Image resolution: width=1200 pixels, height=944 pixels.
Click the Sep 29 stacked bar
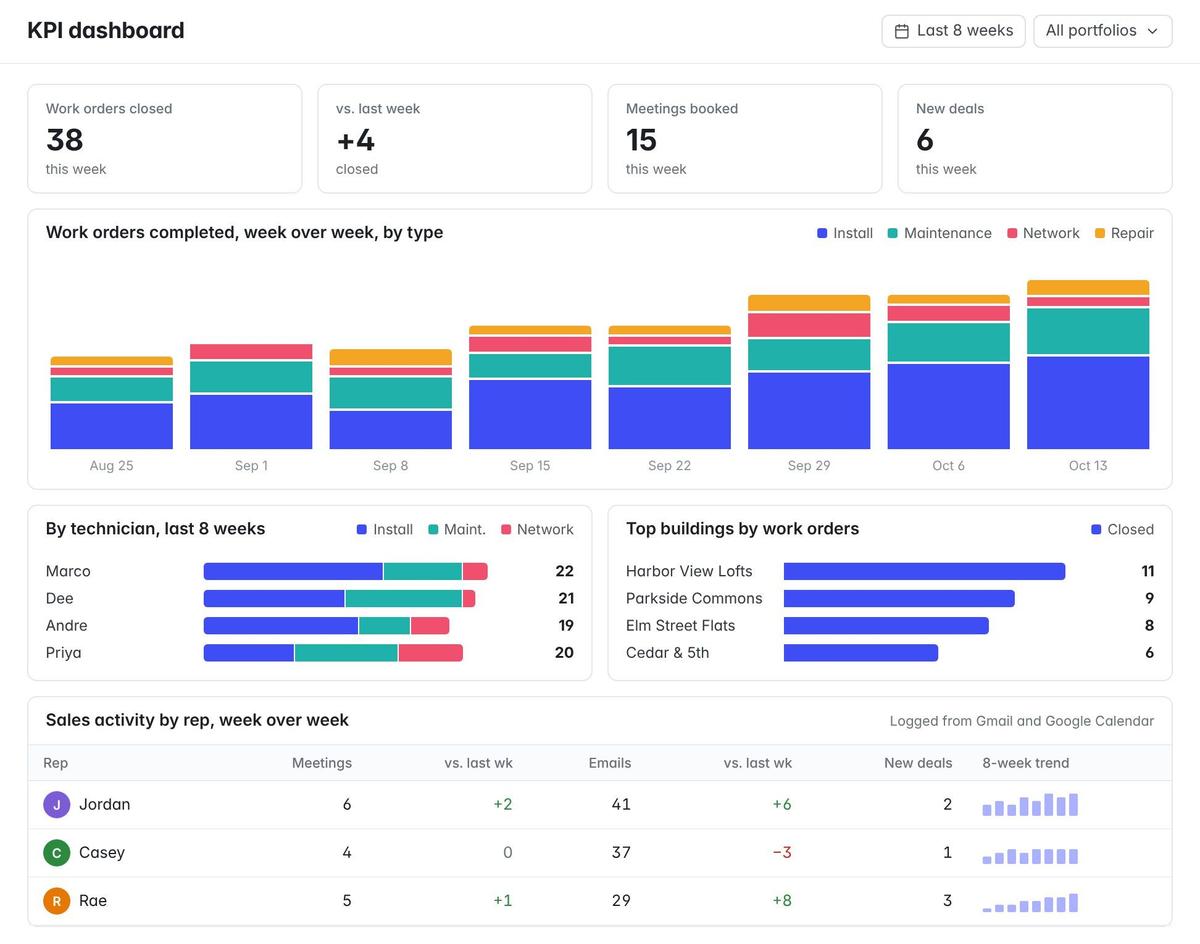(x=809, y=372)
